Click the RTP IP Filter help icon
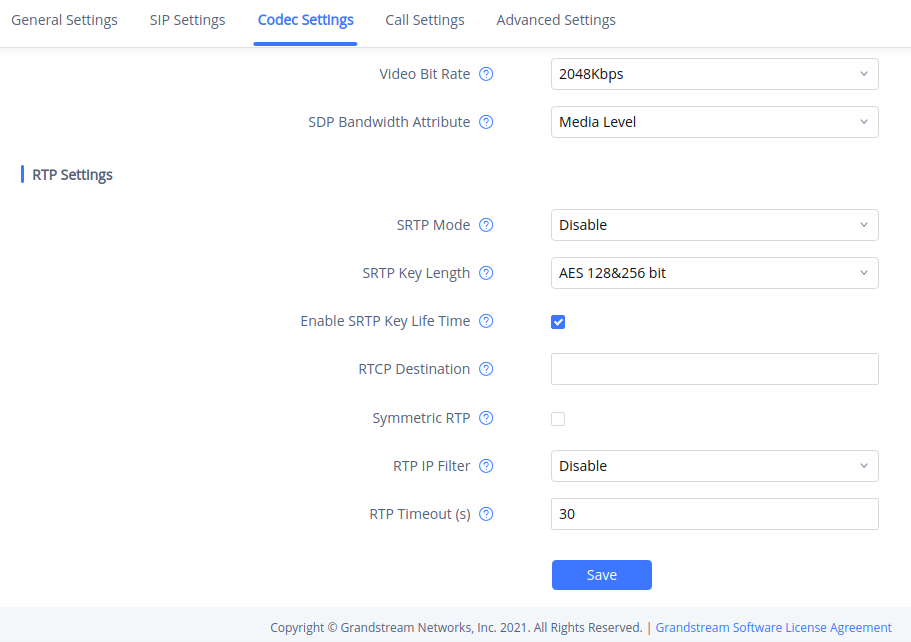911x642 pixels. coord(486,466)
